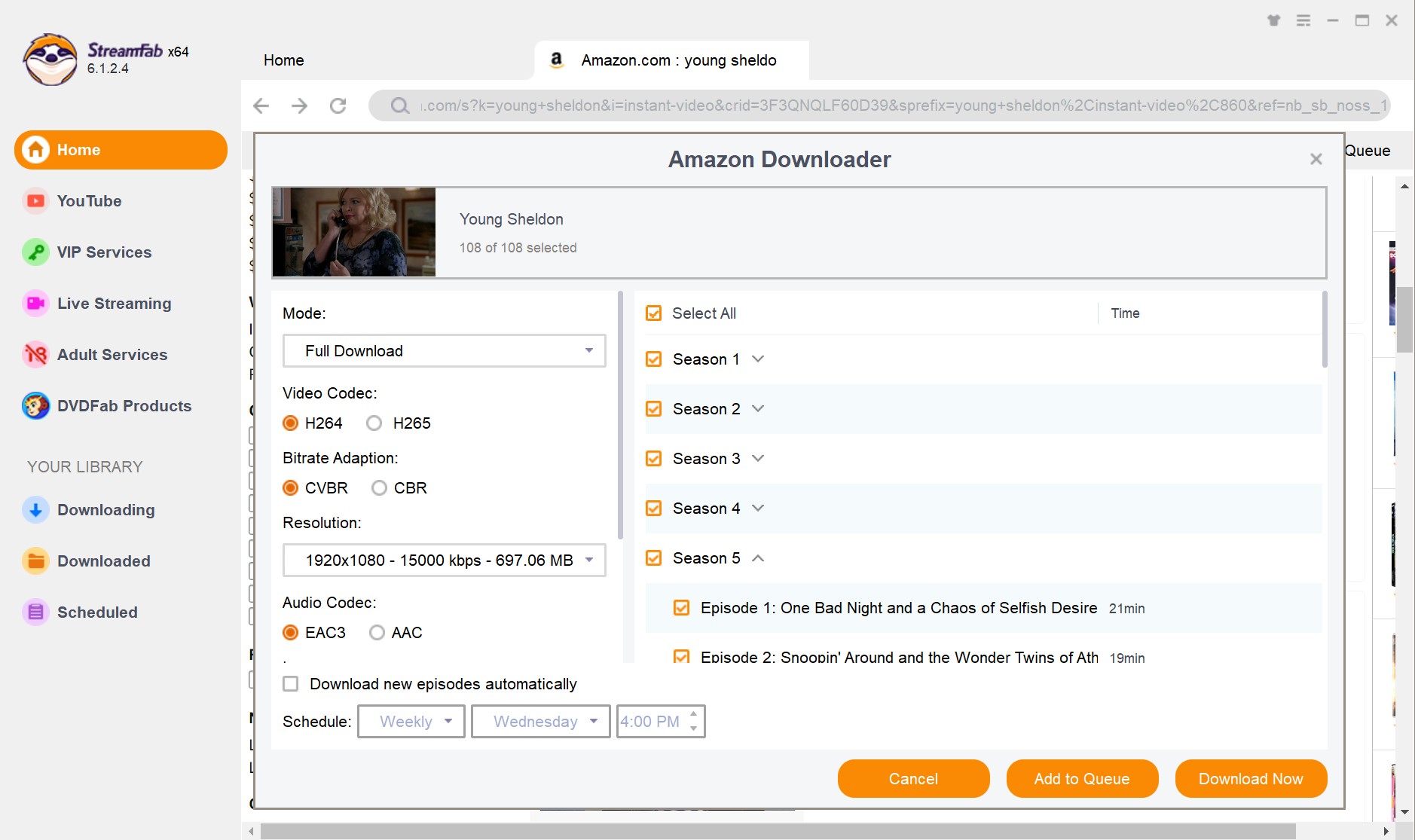Select CBR bitrate adaption
The height and width of the screenshot is (840, 1415).
[x=380, y=488]
